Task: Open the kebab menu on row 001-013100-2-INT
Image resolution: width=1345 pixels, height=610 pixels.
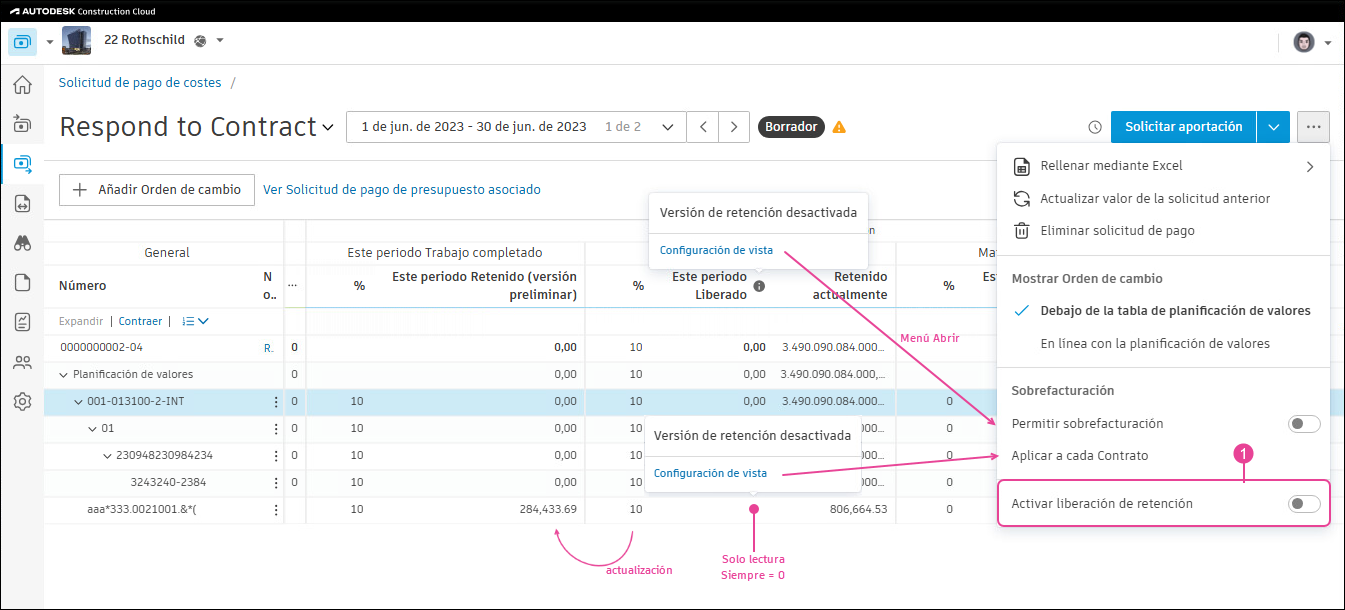Action: (x=277, y=401)
